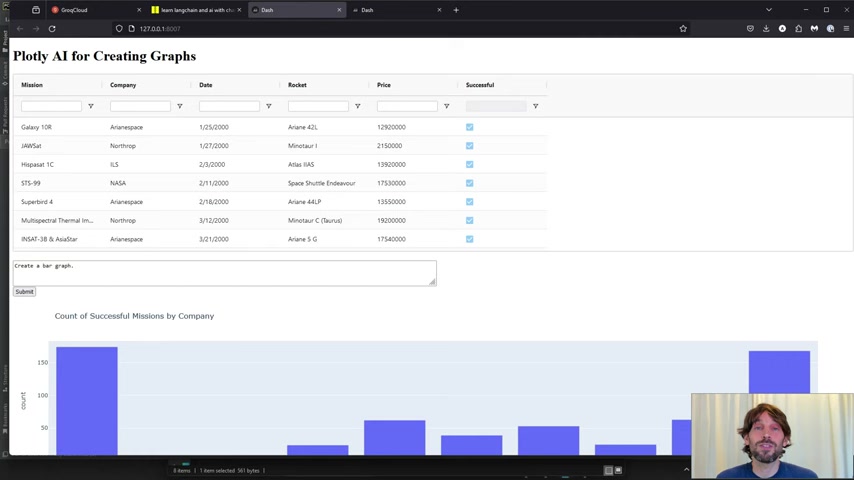This screenshot has width=854, height=480.
Task: Select the date cell '3/21/2000'
Action: point(214,239)
